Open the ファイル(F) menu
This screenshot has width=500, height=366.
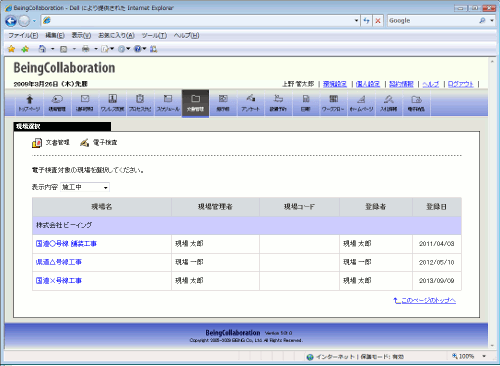(x=23, y=35)
